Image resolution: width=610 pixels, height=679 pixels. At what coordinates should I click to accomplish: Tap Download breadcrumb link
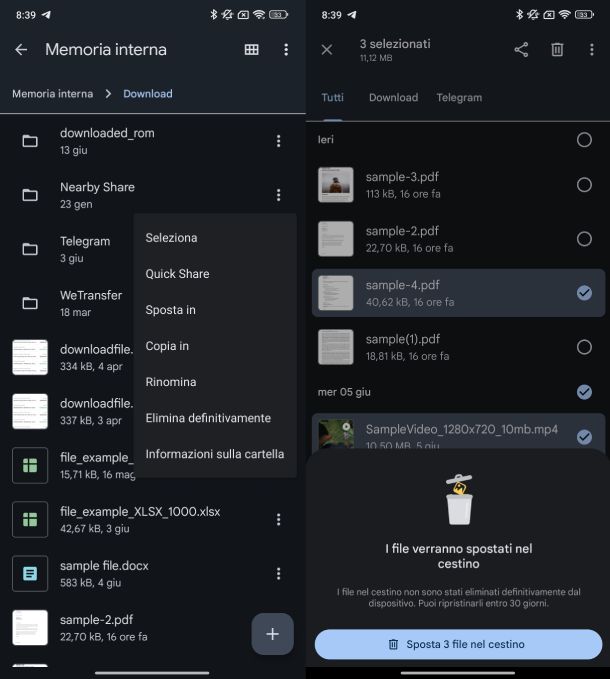click(x=148, y=94)
